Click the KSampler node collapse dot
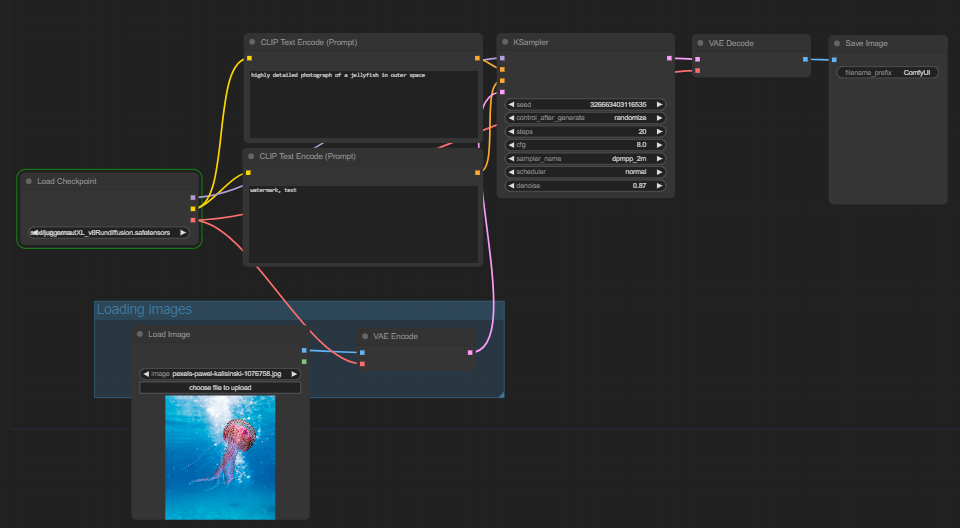This screenshot has height=528, width=960. pos(505,42)
